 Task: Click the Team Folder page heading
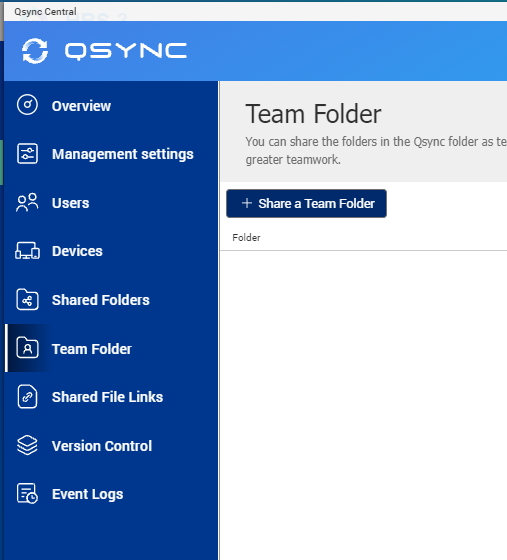click(313, 114)
